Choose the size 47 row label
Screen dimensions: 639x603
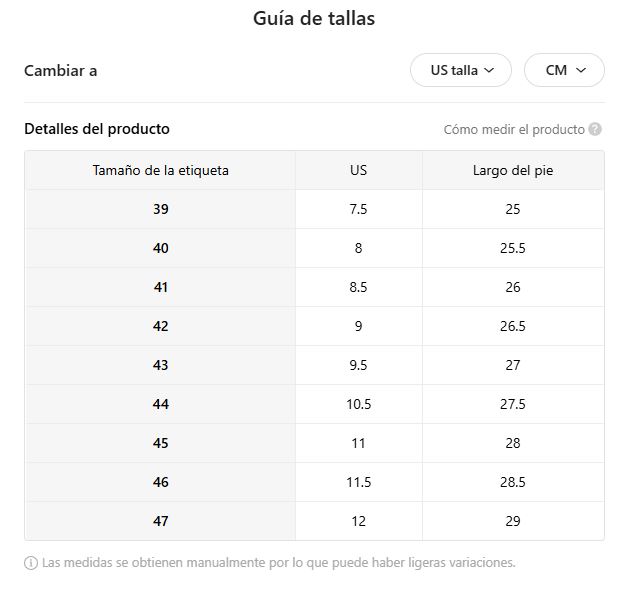pos(161,521)
